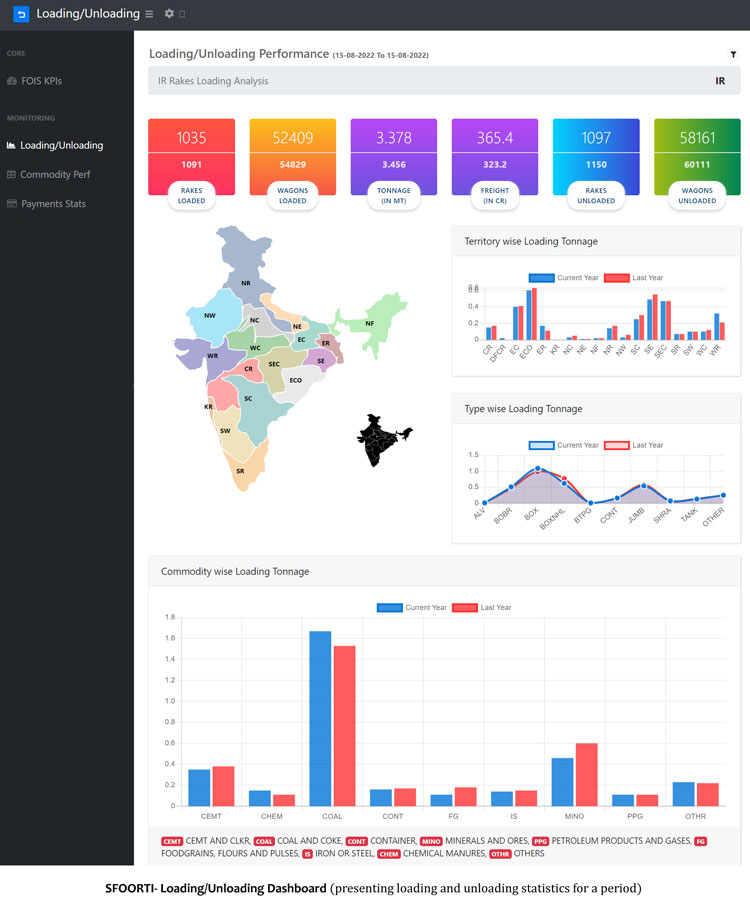Select the WC zone on India map
The height and width of the screenshot is (902, 750).
255,347
